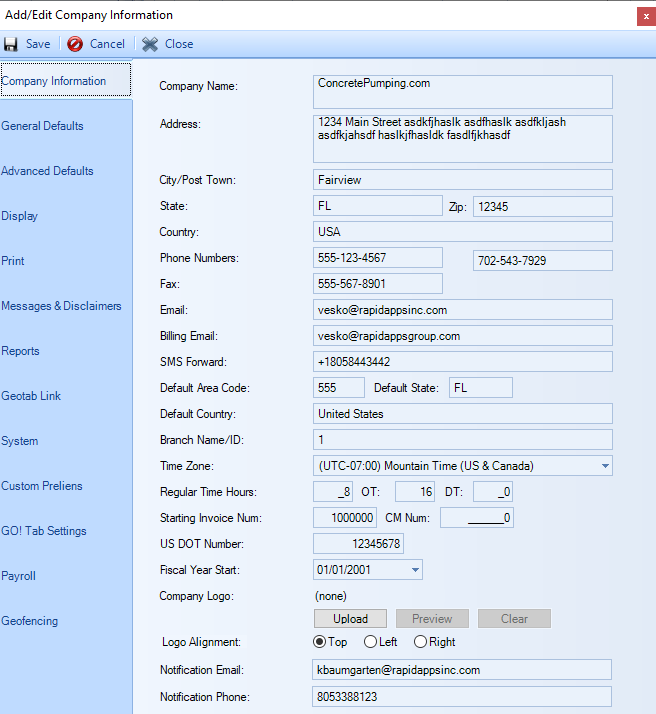Select Right logo alignment radio button
The width and height of the screenshot is (656, 714).
[420, 642]
